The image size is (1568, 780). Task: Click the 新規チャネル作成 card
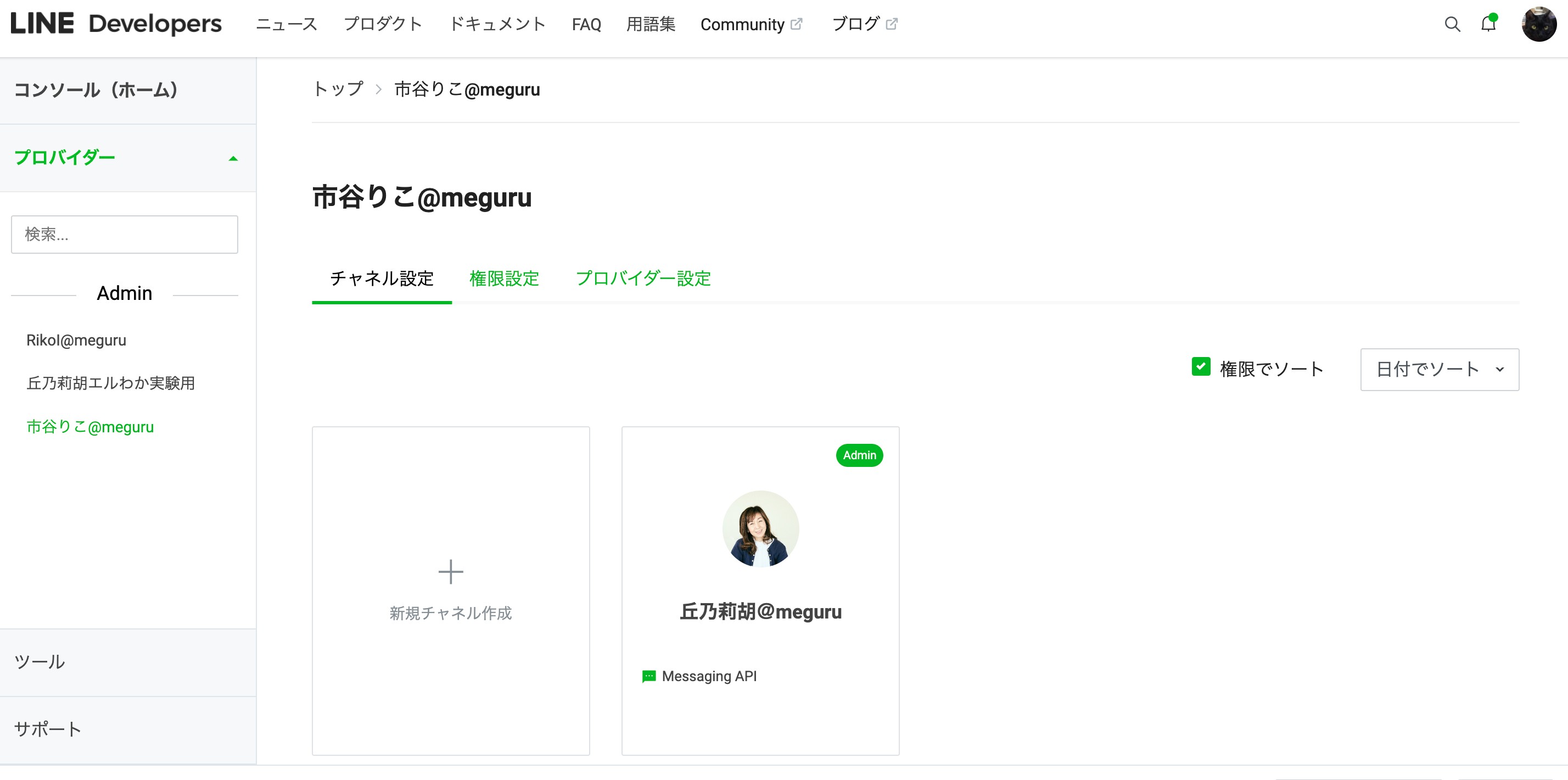point(450,590)
